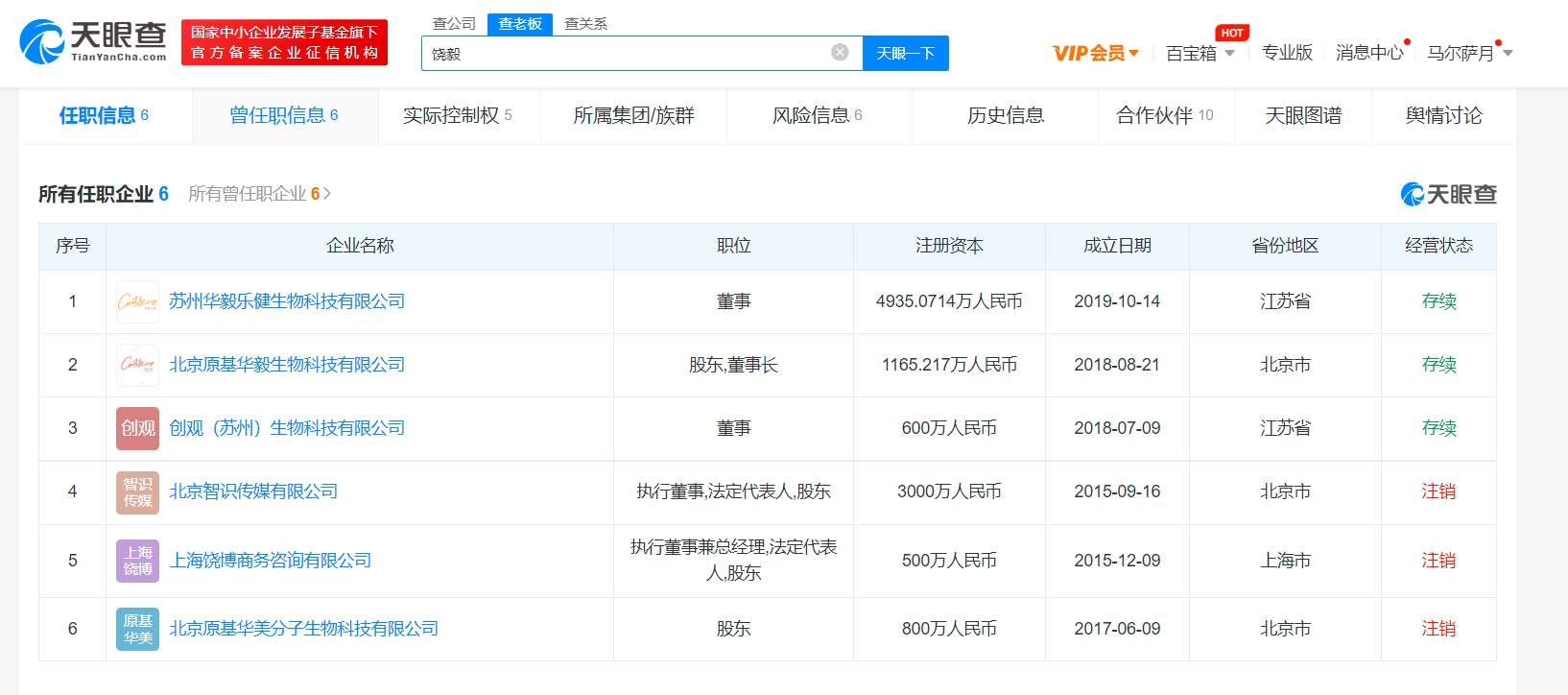Select the 查公司 search mode tab
1568x695 pixels.
tap(454, 23)
